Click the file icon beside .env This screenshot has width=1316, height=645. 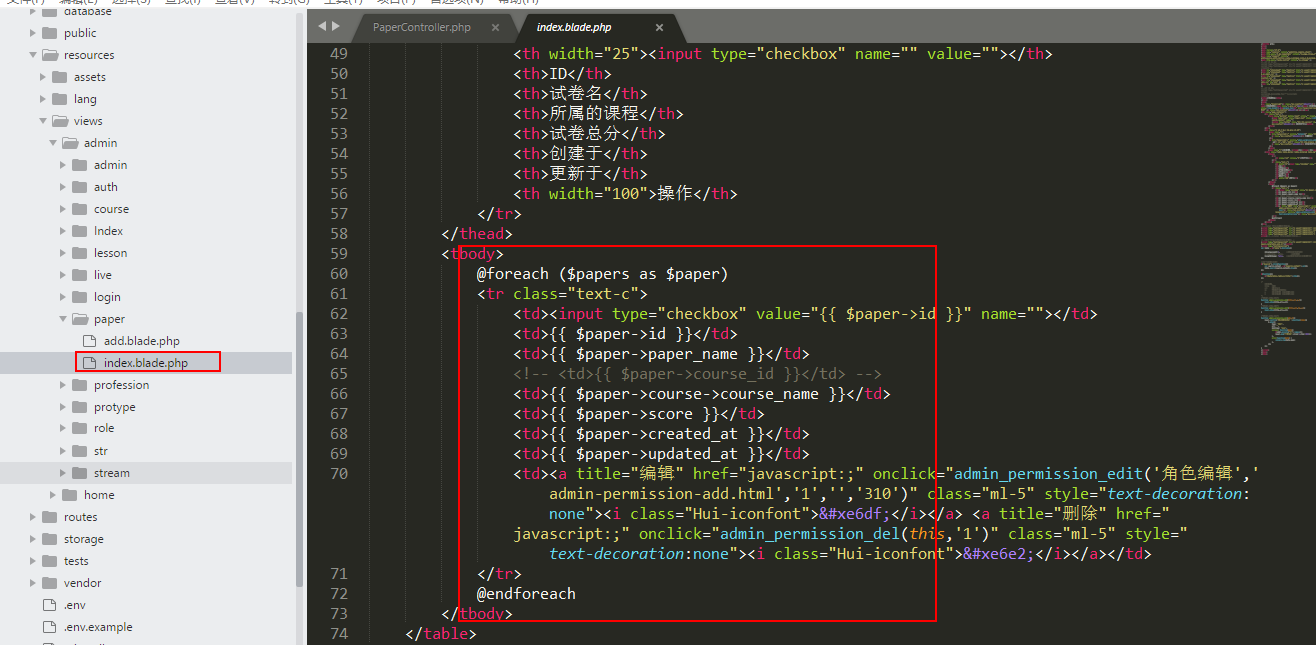pyautogui.click(x=49, y=605)
